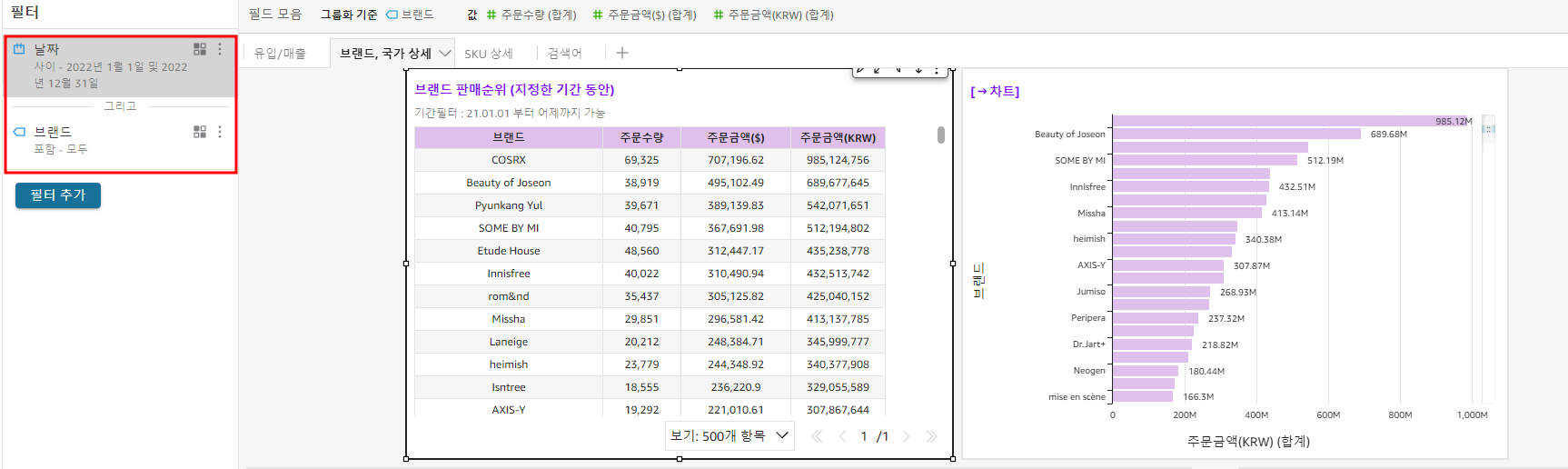The height and width of the screenshot is (469, 1568).
Task: Click the Laneige table cell
Action: tap(509, 342)
